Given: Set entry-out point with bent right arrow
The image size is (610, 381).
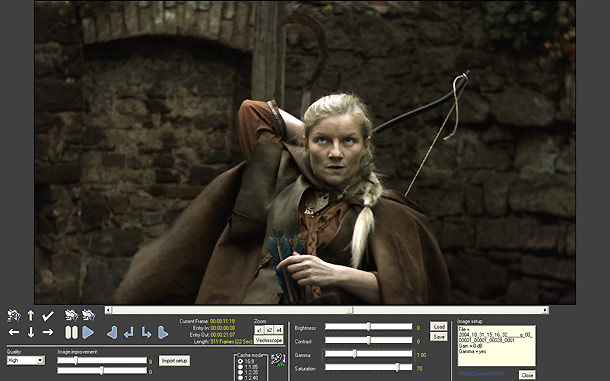Looking at the screenshot, I should click(x=146, y=332).
